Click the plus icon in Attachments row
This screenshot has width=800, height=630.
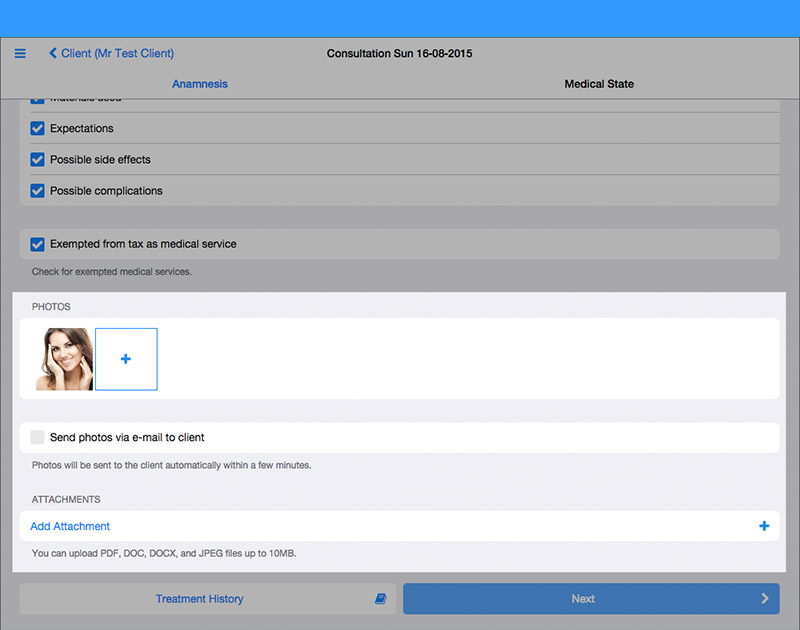coord(764,526)
